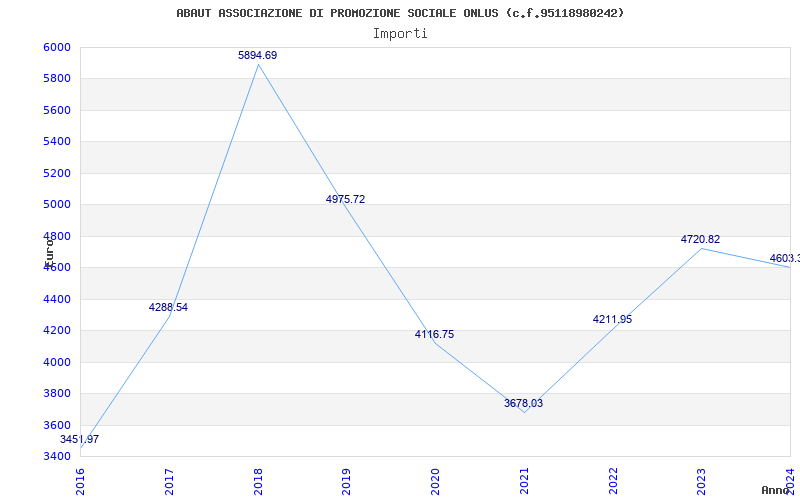Click the x-axis year 2023
The height and width of the screenshot is (500, 800).
click(x=702, y=482)
